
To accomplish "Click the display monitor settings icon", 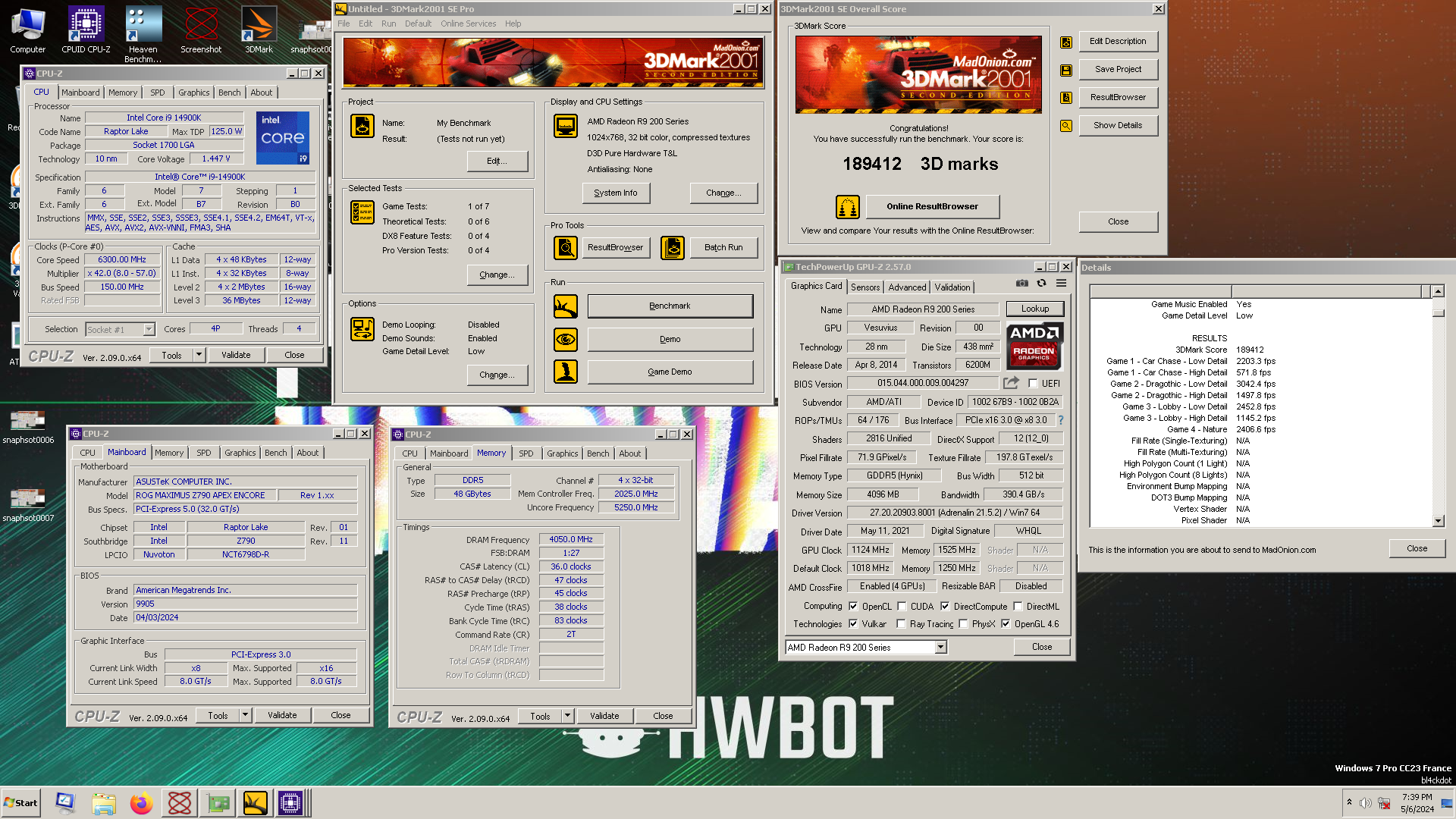I will (x=566, y=126).
